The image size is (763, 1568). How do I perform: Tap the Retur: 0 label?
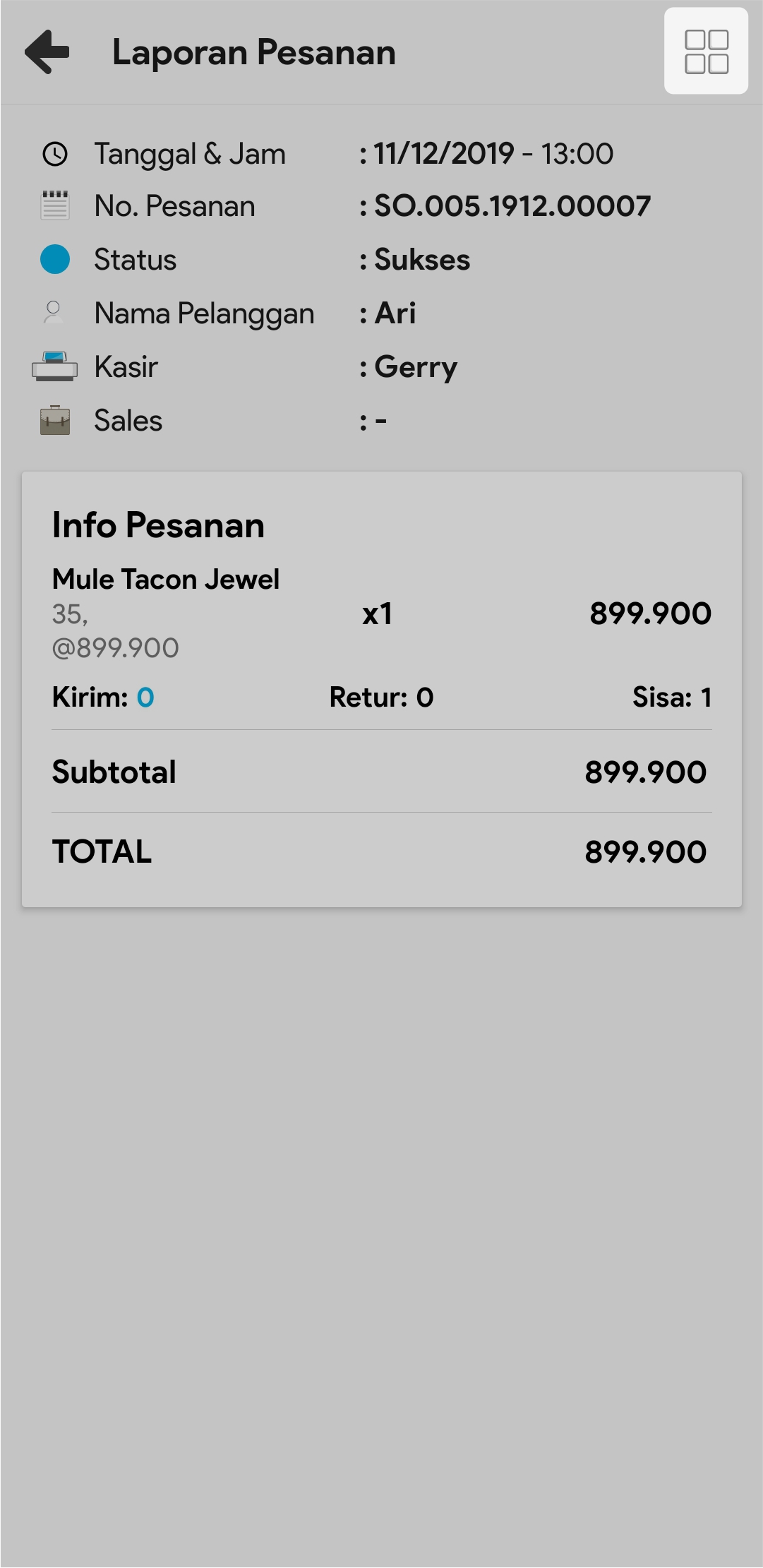[x=381, y=698]
